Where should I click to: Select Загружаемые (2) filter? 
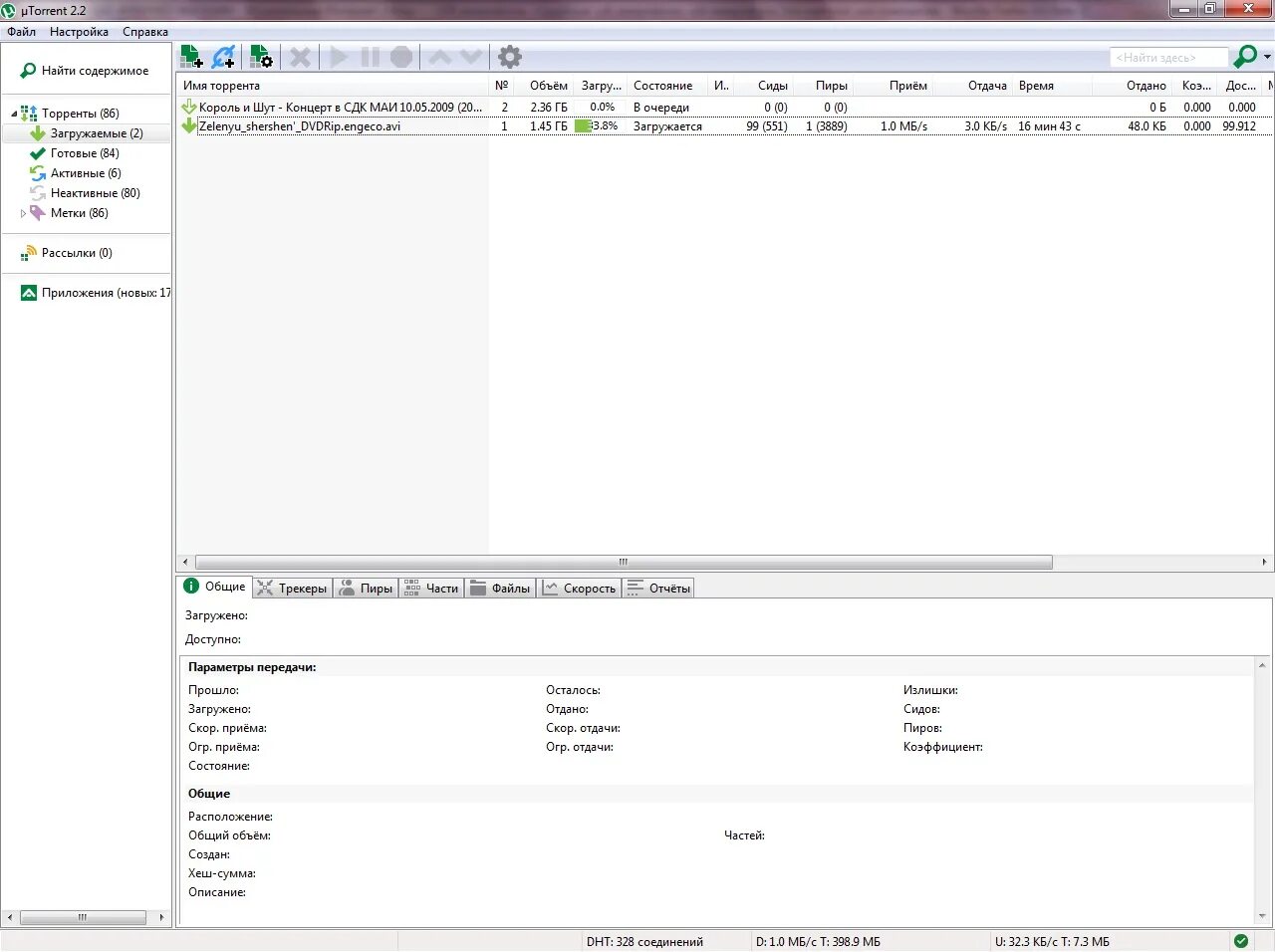pos(97,133)
